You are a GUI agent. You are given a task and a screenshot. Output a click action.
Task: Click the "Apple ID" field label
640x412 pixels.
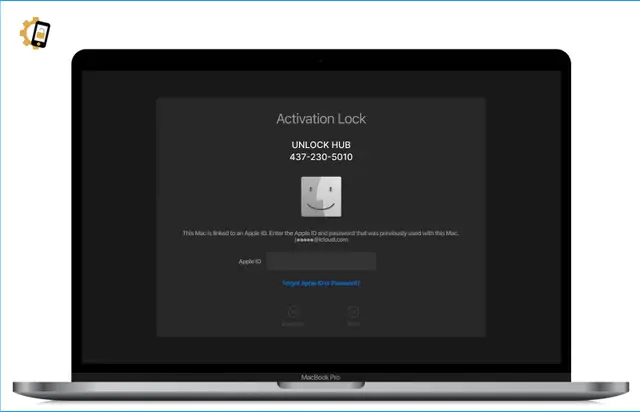(x=250, y=261)
